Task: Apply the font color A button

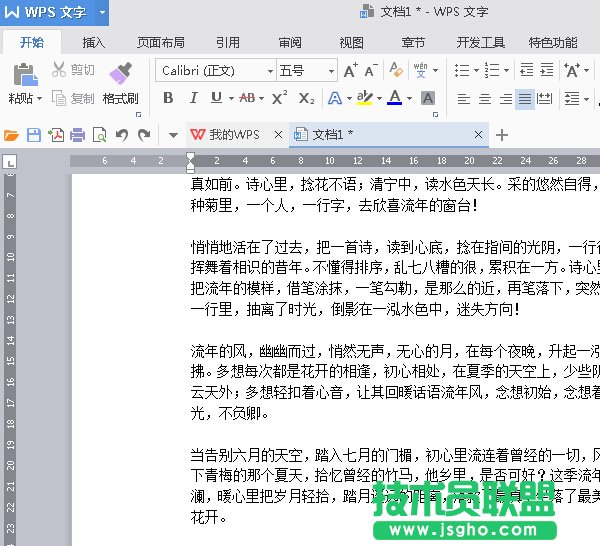Action: [x=395, y=98]
